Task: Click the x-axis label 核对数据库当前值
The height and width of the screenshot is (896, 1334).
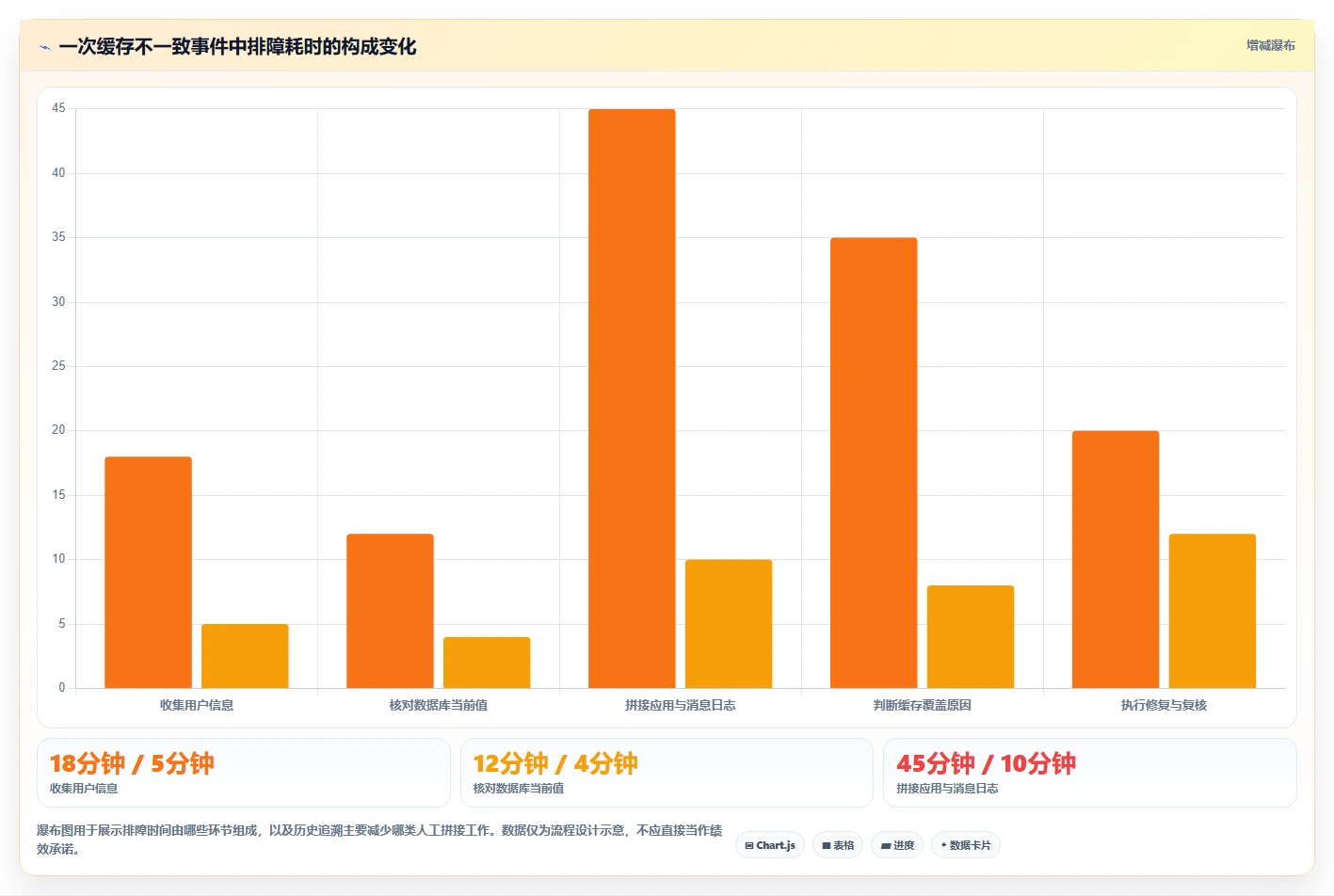Action: point(439,705)
